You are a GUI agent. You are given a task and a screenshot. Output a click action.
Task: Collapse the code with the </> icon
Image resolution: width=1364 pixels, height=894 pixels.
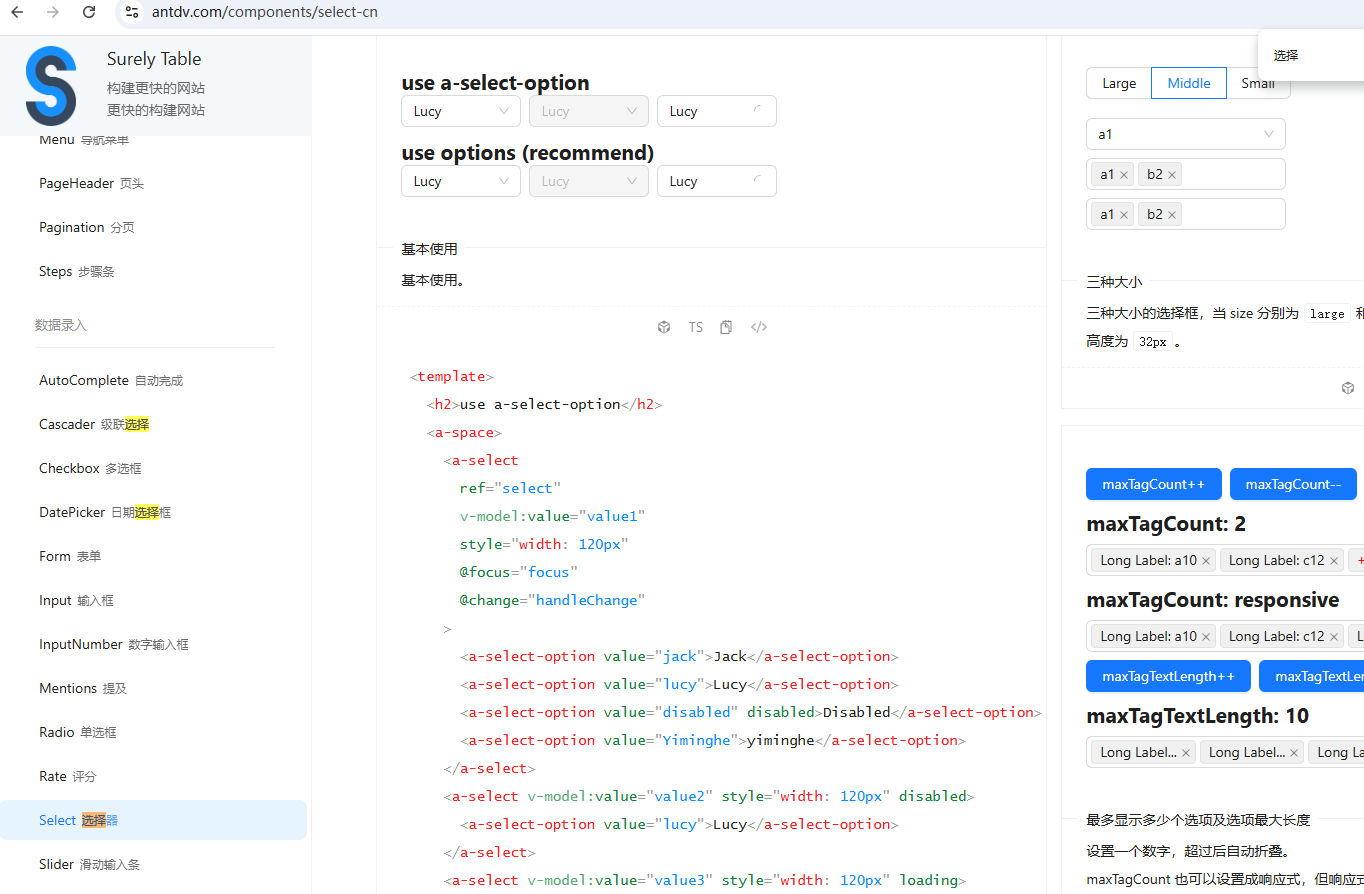tap(759, 327)
